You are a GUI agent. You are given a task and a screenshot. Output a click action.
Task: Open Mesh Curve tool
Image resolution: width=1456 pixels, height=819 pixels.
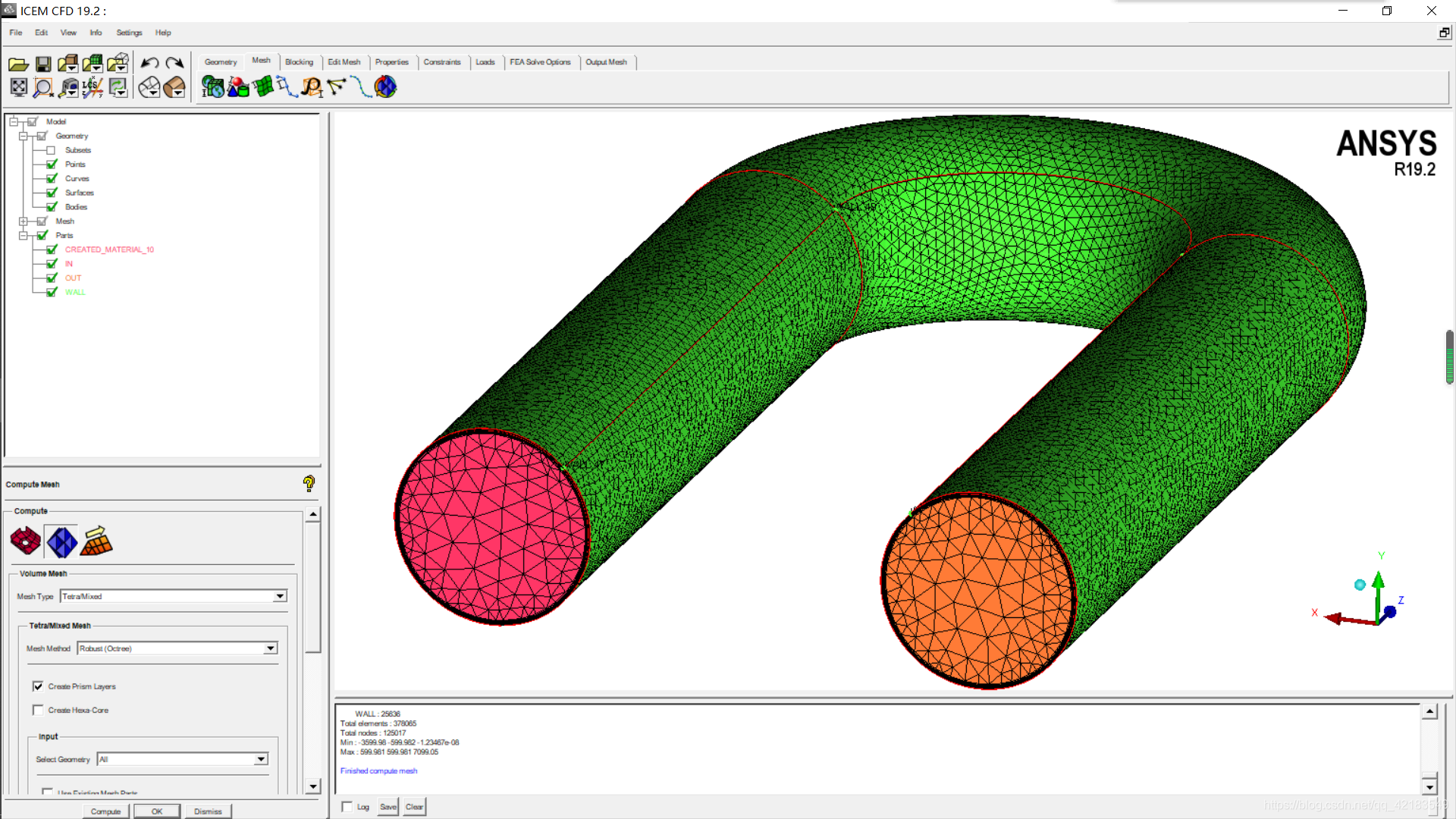[362, 87]
